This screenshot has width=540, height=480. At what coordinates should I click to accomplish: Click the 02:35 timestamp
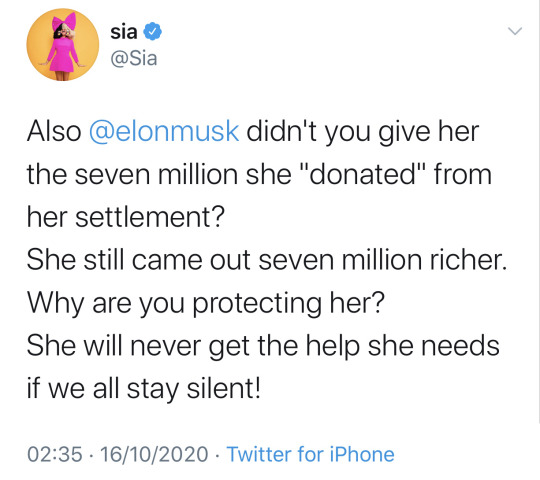pos(55,453)
